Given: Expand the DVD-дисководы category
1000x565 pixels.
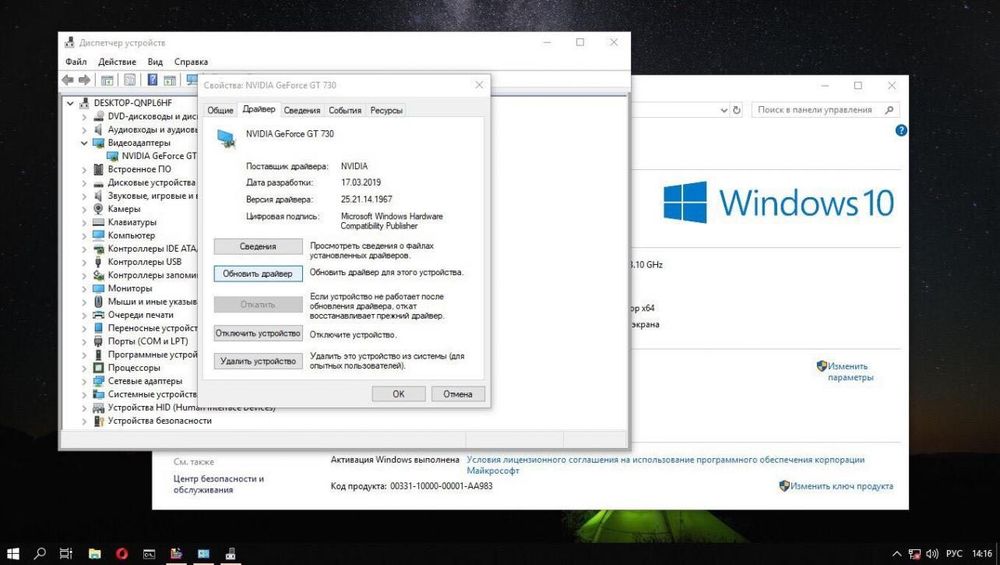Looking at the screenshot, I should (84, 117).
